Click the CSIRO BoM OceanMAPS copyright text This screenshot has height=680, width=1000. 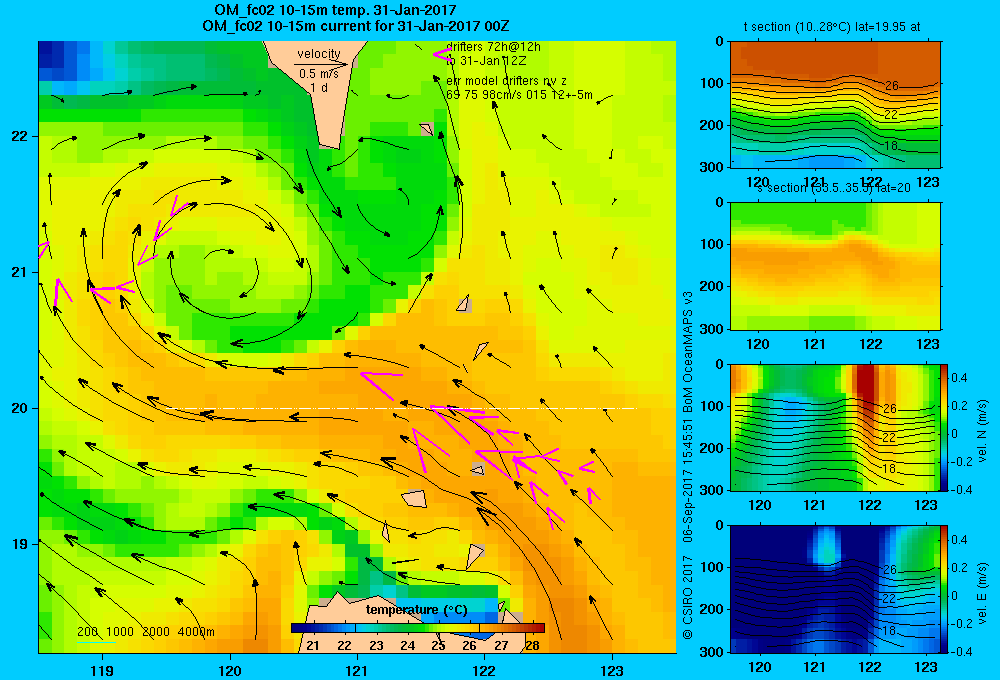coord(688,464)
